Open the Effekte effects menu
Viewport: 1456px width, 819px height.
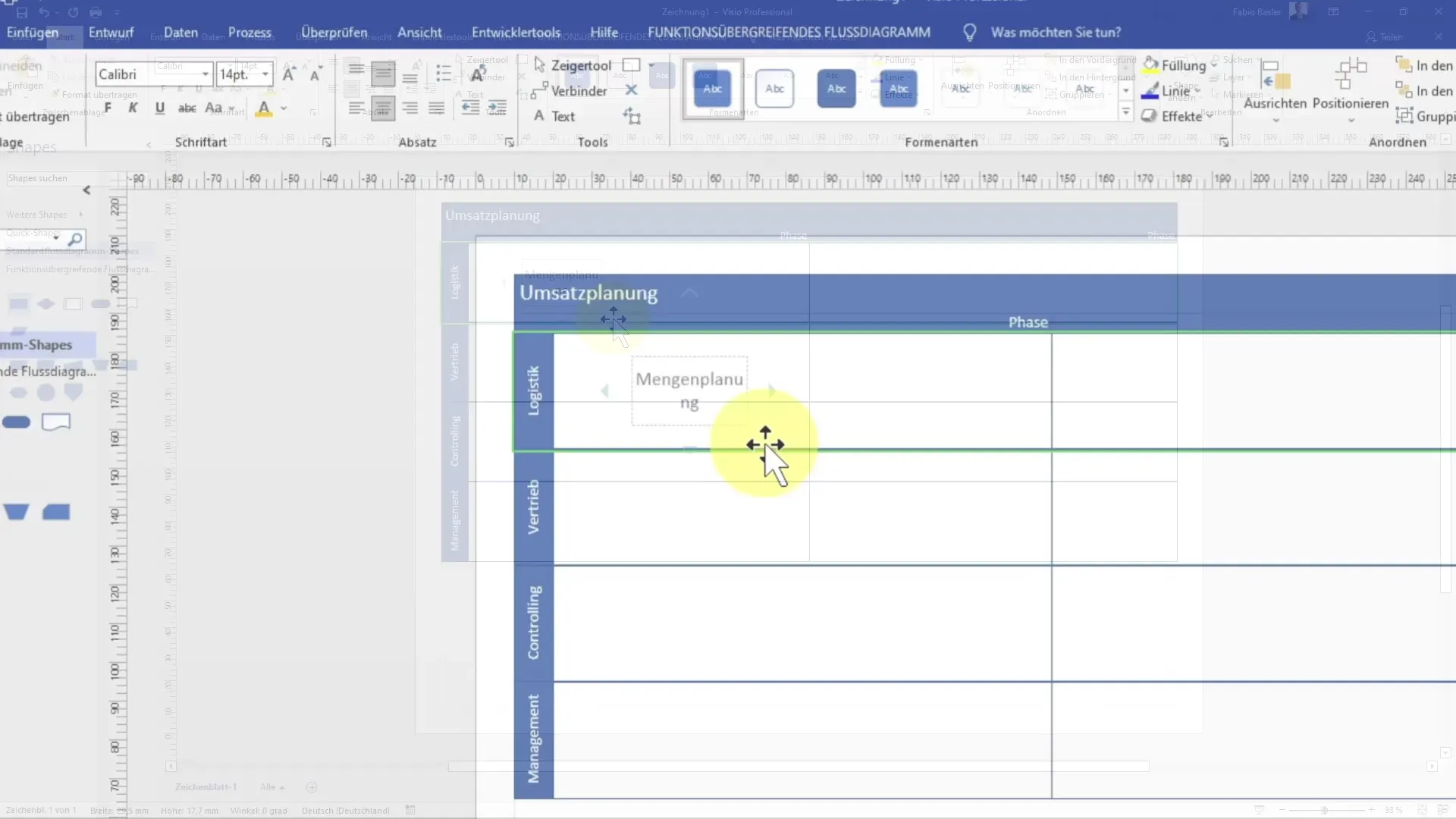[1176, 116]
